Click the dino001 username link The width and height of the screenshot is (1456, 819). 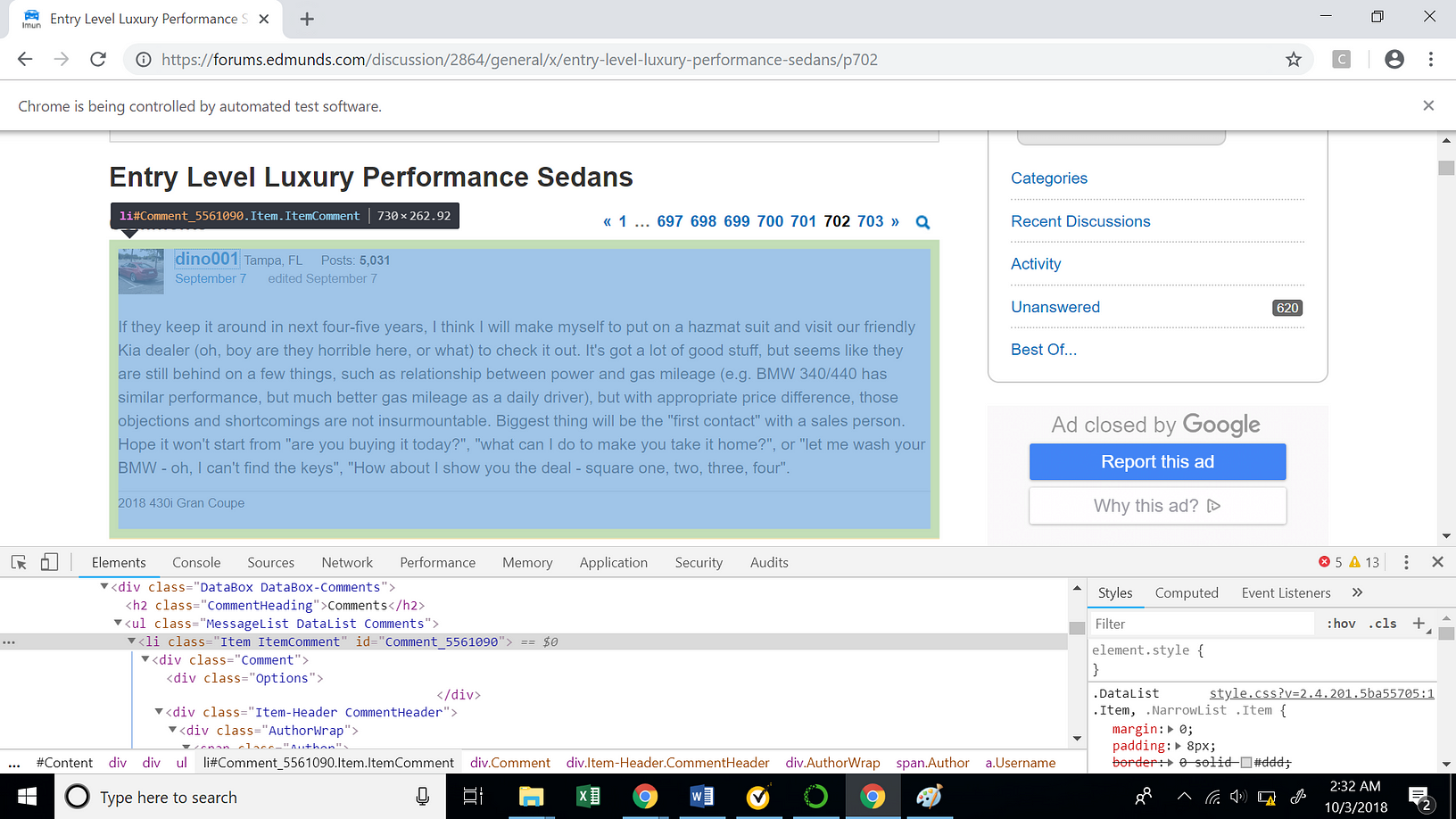click(207, 259)
